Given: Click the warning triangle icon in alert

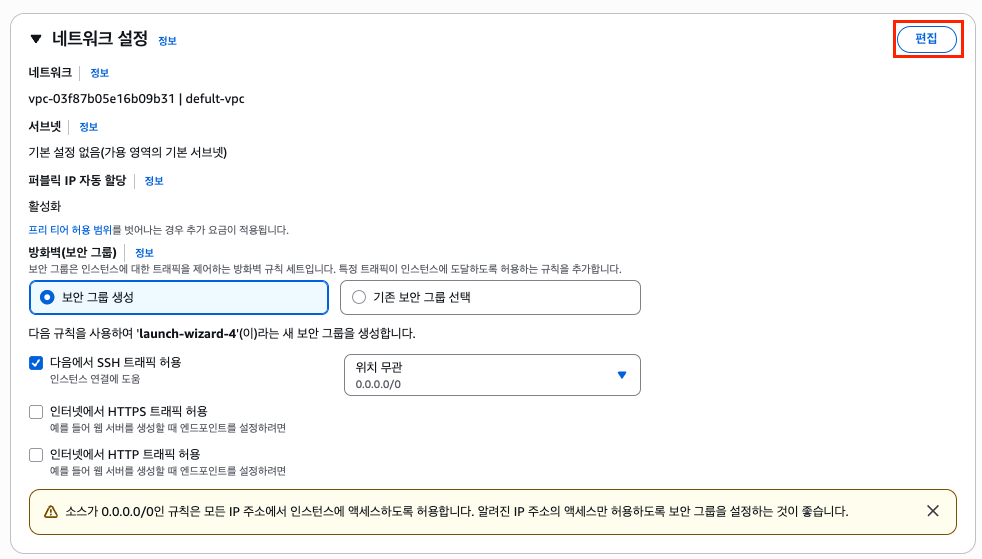Looking at the screenshot, I should [51, 511].
